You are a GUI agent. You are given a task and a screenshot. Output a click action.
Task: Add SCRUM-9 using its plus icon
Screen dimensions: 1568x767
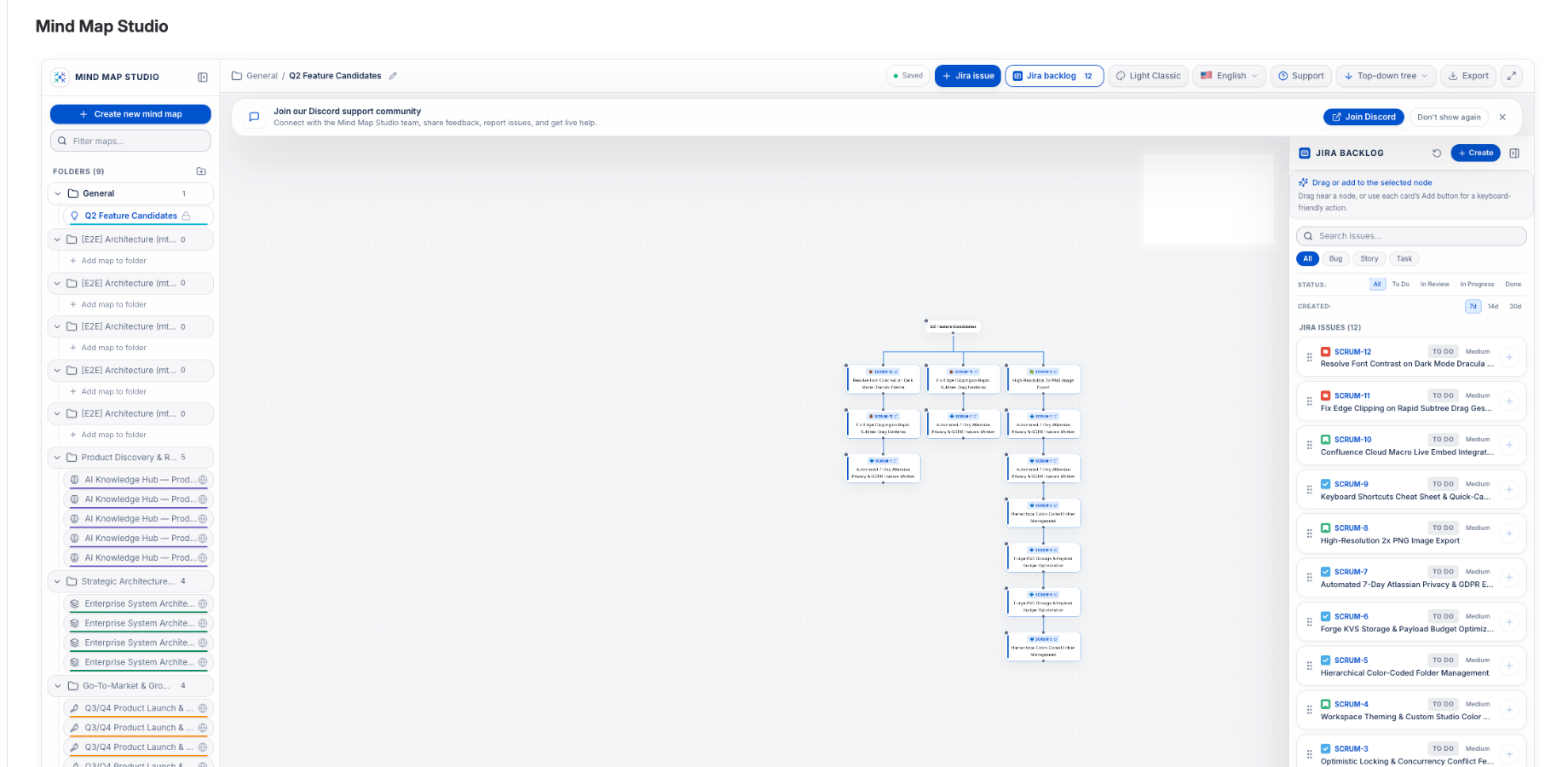tap(1509, 490)
